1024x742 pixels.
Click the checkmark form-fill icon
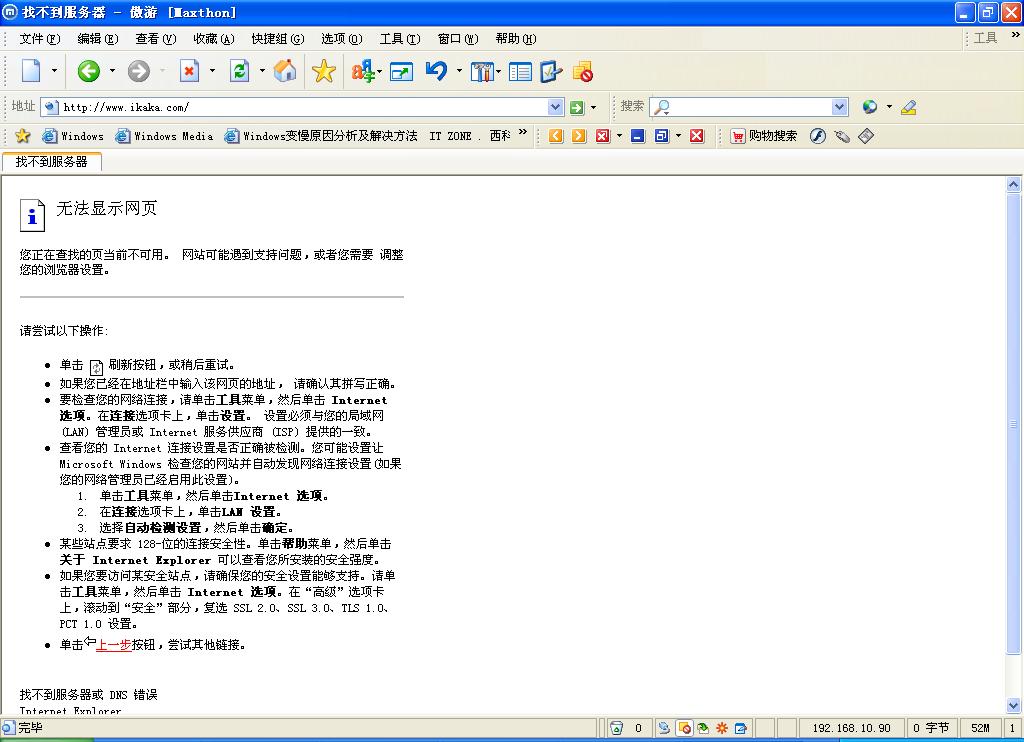[551, 71]
